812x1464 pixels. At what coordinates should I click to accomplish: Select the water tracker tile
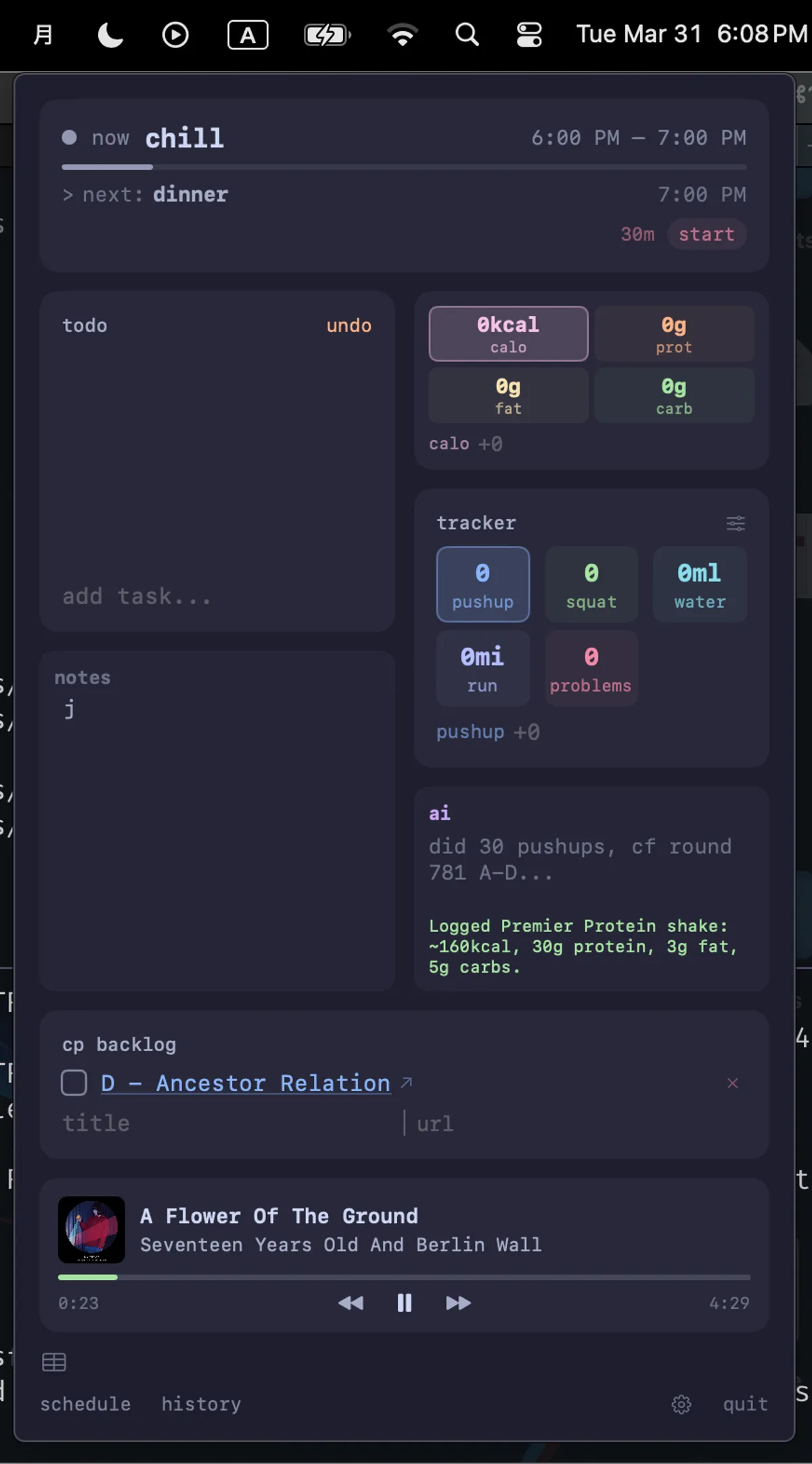click(700, 584)
